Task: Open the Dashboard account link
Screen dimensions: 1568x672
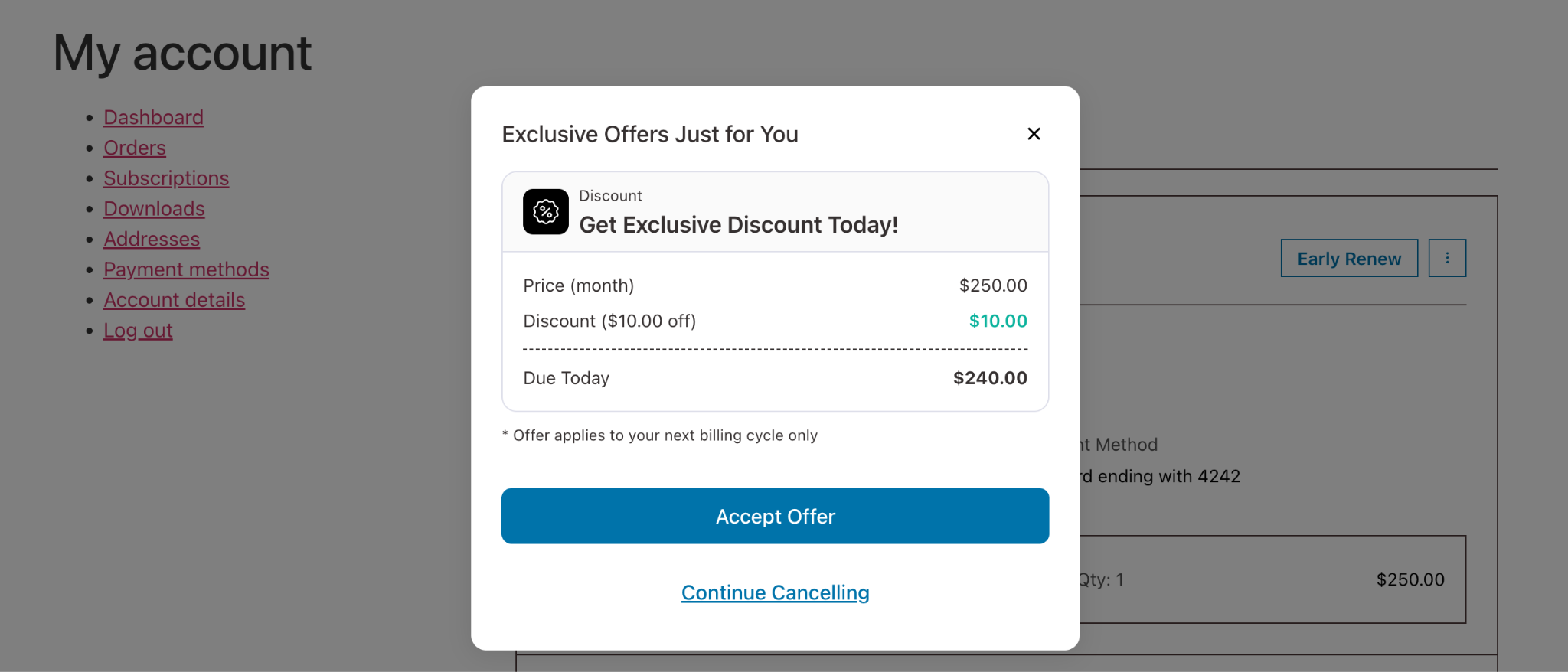Action: pyautogui.click(x=153, y=117)
